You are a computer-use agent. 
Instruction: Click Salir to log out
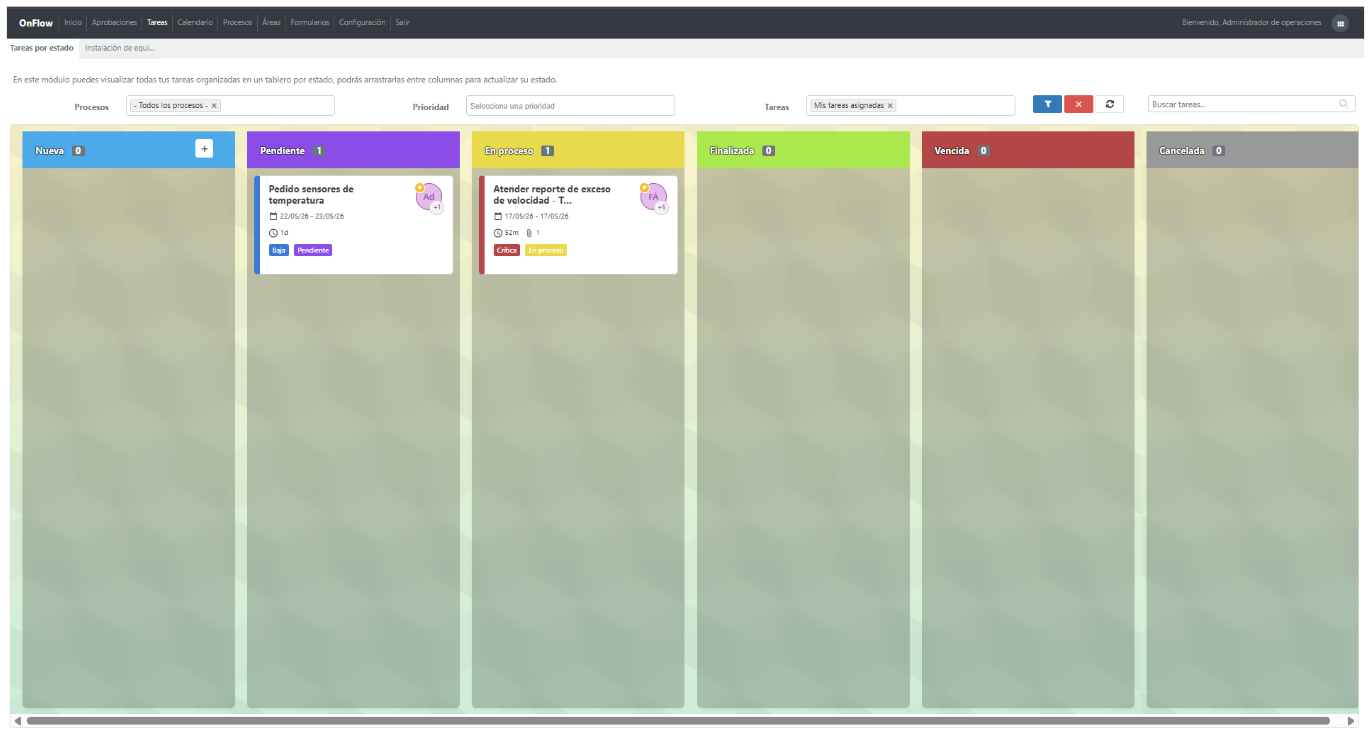[x=402, y=22]
